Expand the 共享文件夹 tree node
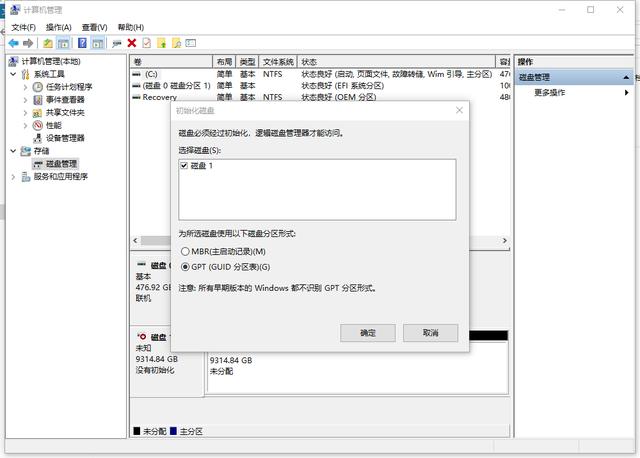Screen dimensions: 640x458 pos(25,113)
